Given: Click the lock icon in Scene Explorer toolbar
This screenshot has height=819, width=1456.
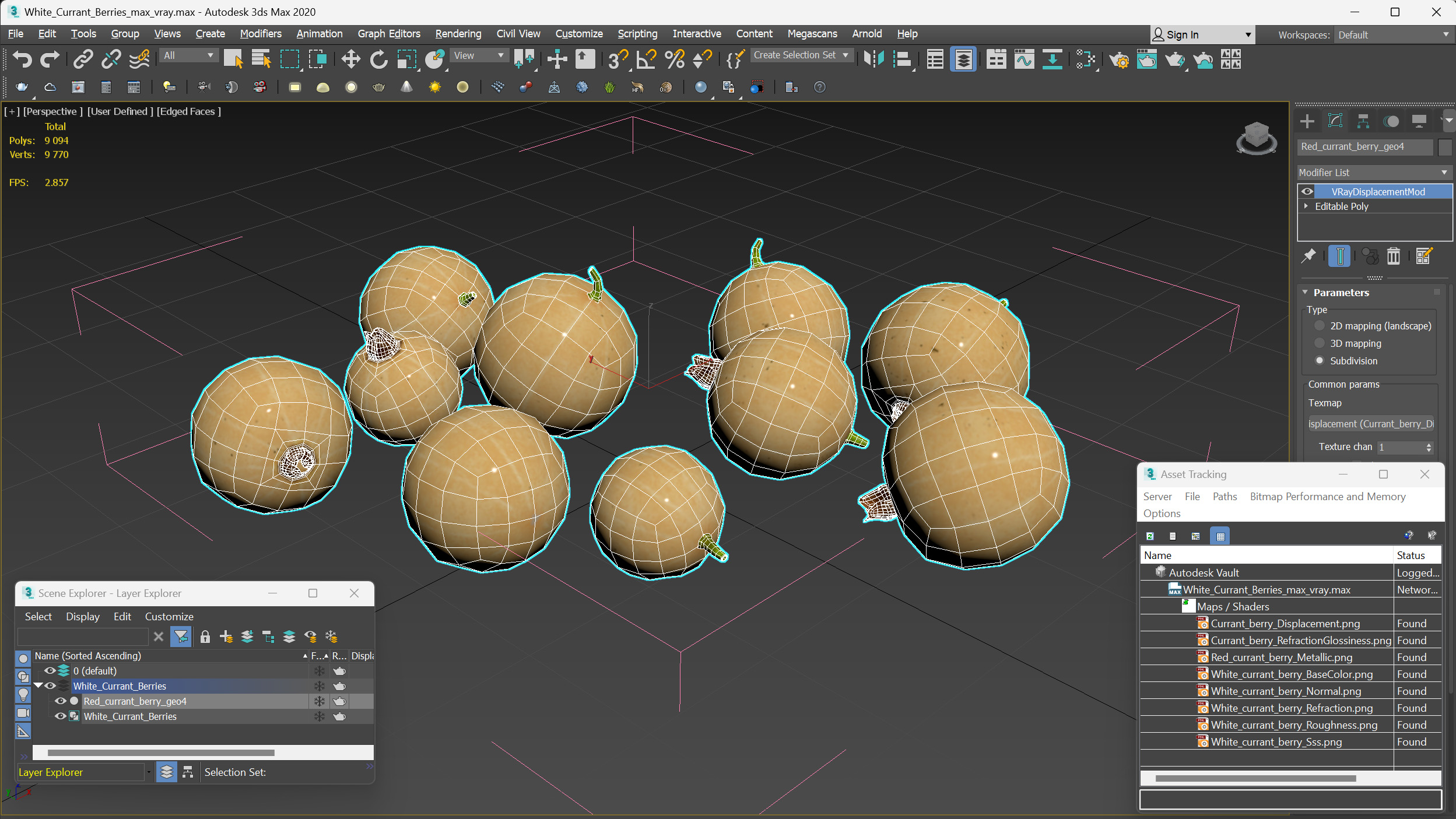Looking at the screenshot, I should (205, 637).
